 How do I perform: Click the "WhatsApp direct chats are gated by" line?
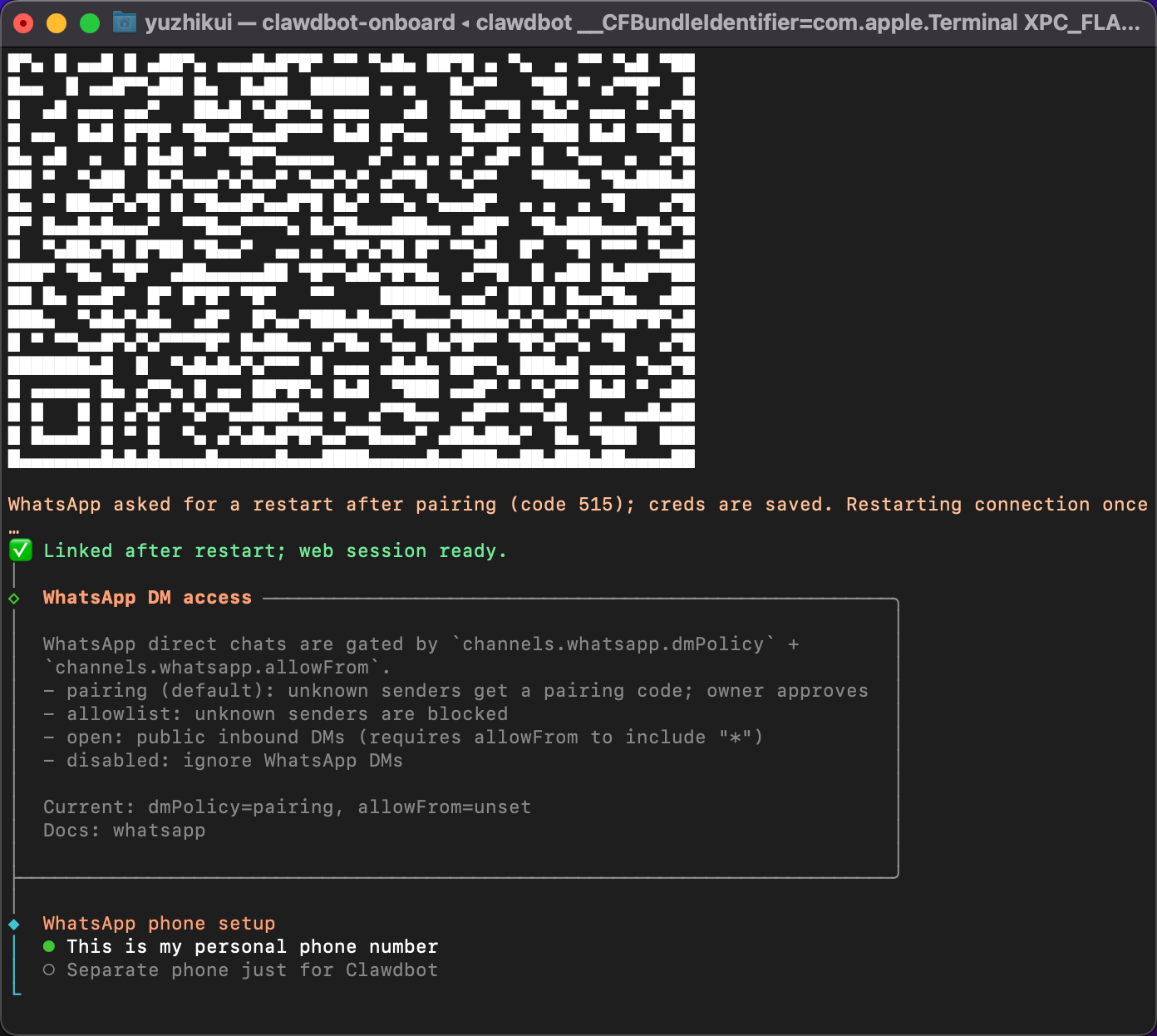point(421,644)
